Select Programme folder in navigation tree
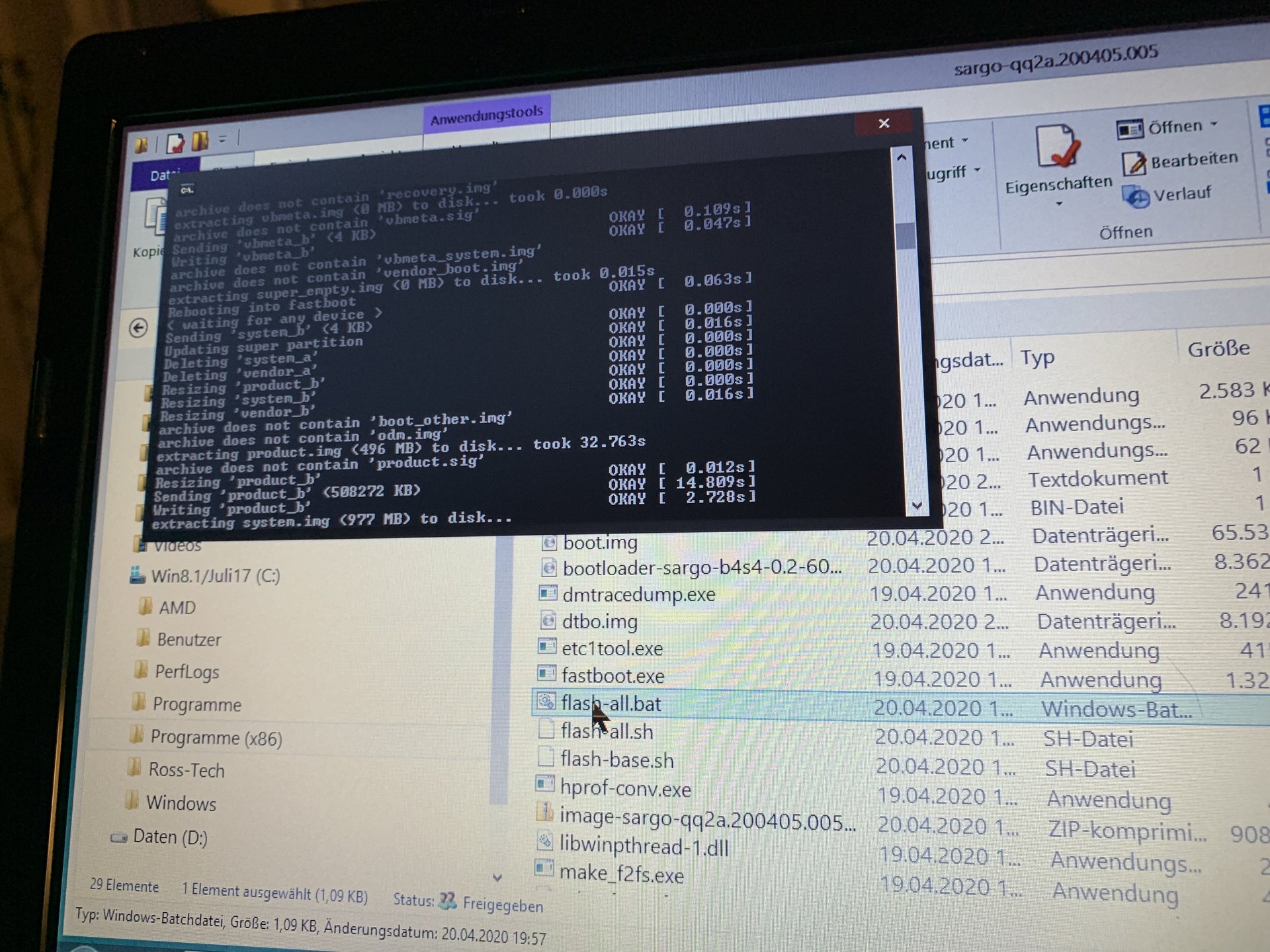1270x952 pixels. click(x=197, y=705)
